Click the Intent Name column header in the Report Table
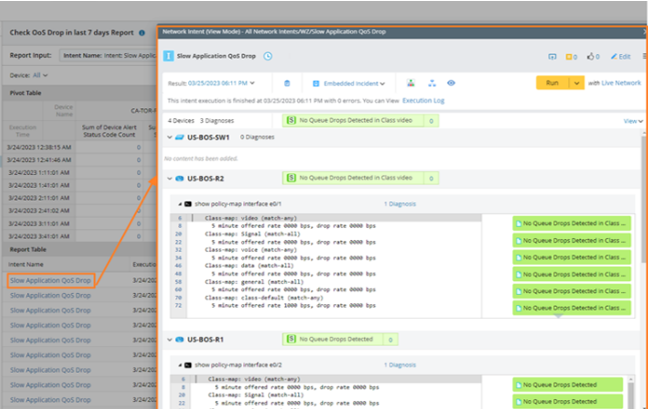Image resolution: width=650 pixels, height=409 pixels. pyautogui.click(x=26, y=264)
